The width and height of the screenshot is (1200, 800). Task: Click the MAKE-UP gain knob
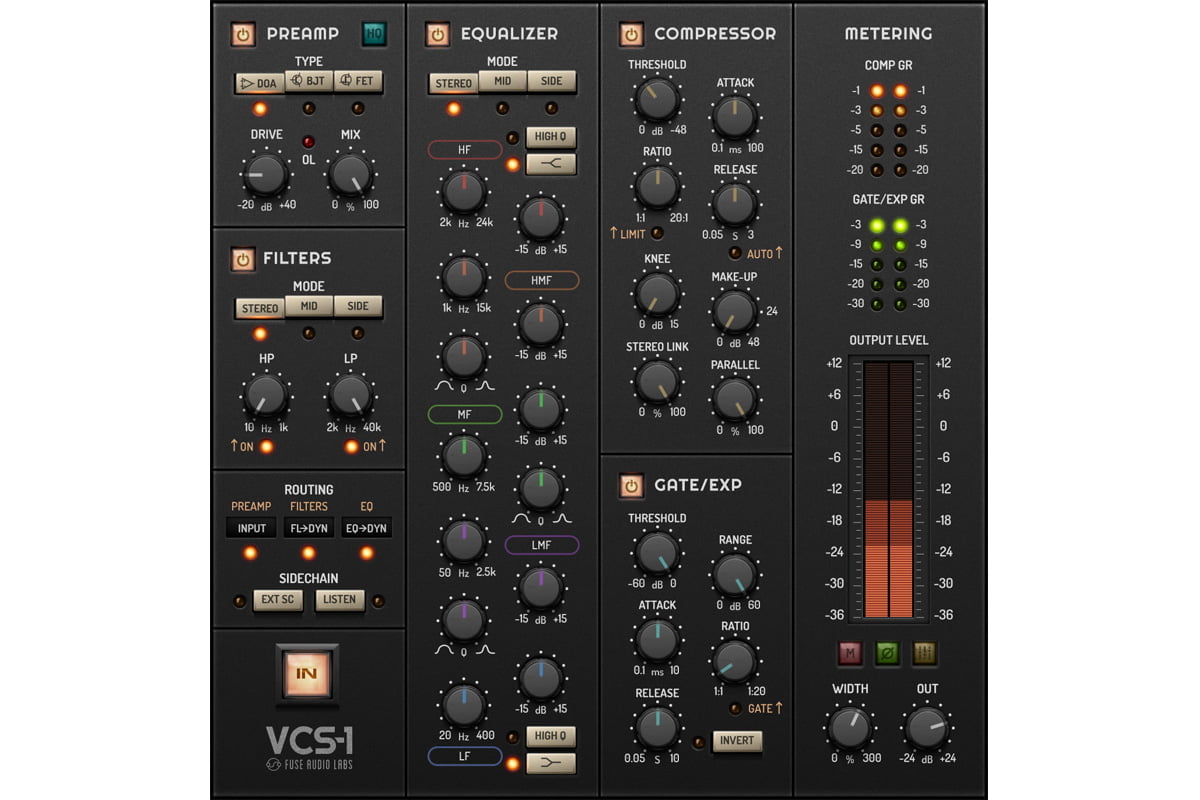click(735, 312)
